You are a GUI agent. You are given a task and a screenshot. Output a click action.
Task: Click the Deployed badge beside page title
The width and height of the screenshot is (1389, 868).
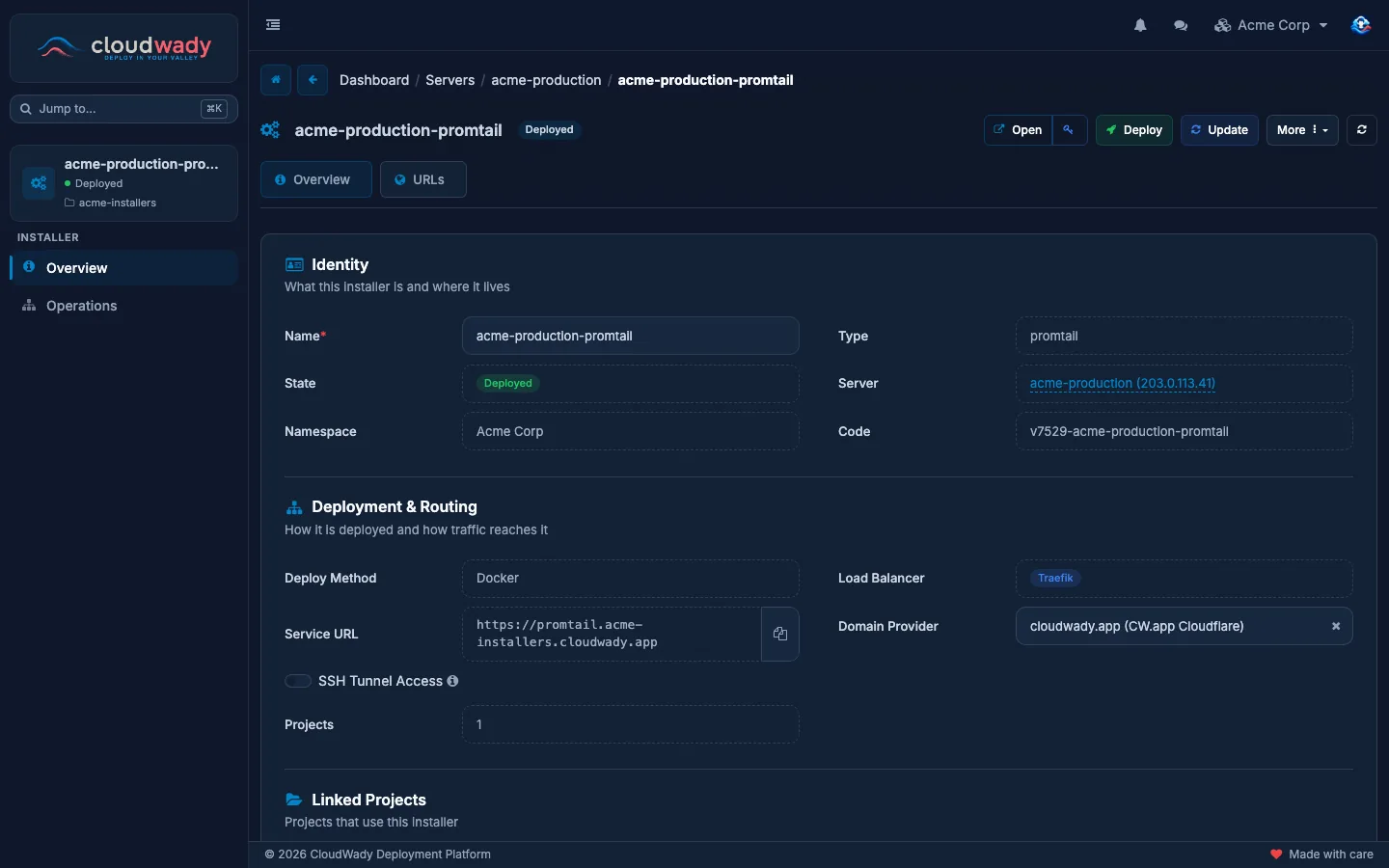(549, 129)
